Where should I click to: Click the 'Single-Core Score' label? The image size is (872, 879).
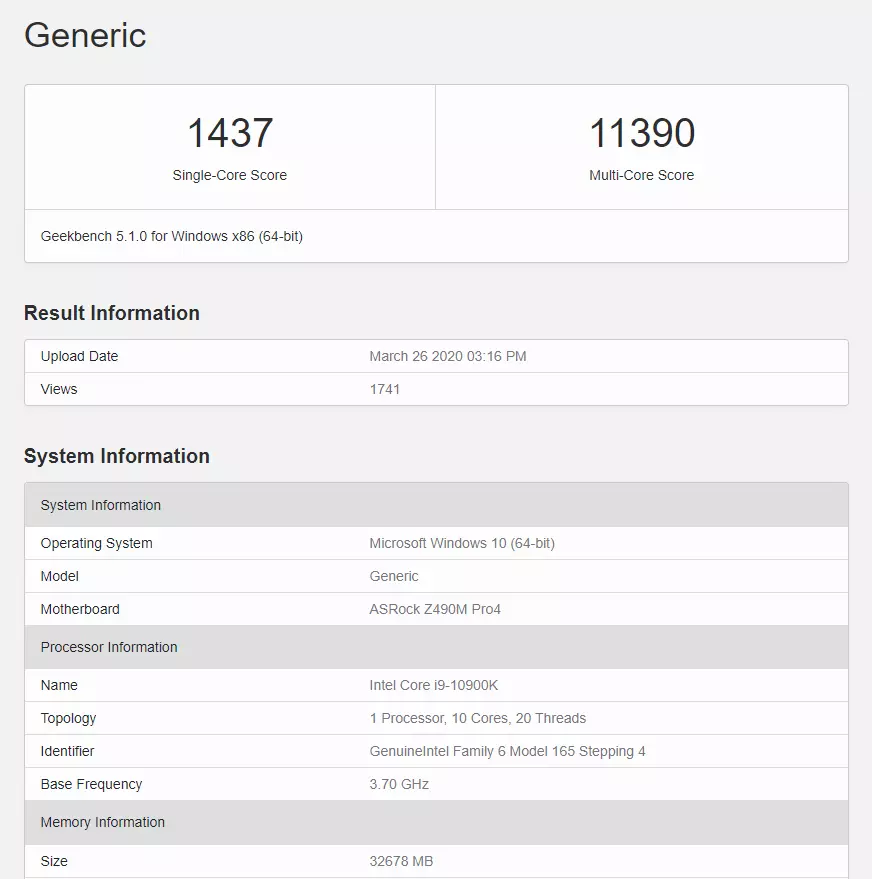230,175
